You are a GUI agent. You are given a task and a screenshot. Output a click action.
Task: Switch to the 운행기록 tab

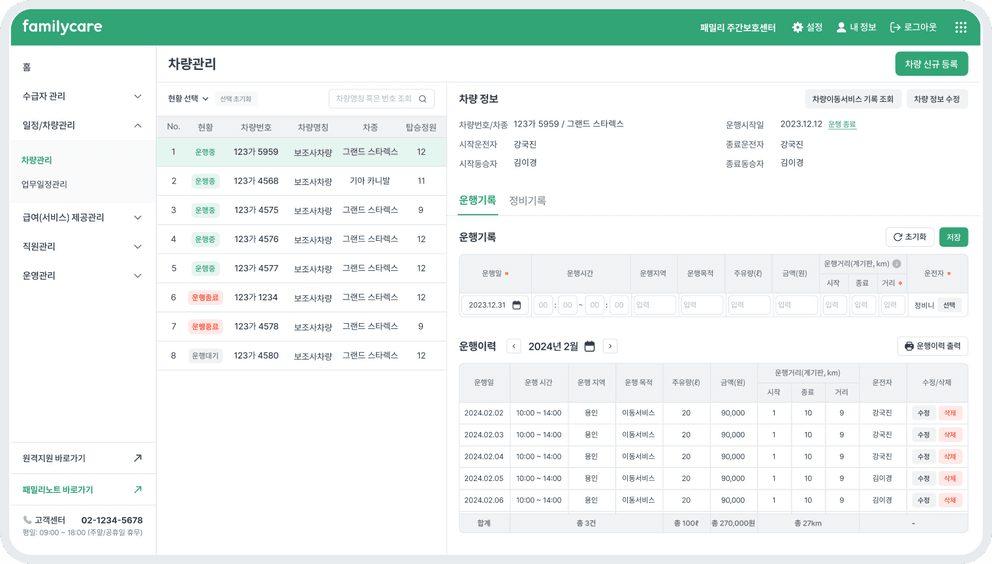pyautogui.click(x=477, y=200)
